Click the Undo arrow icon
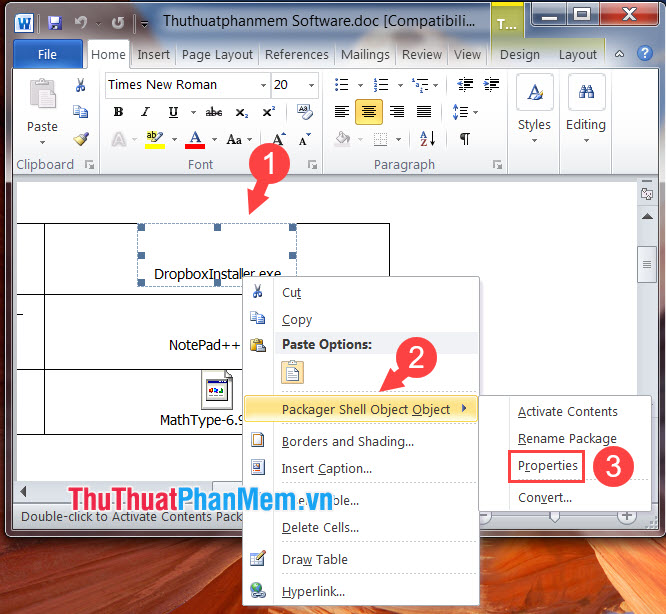Viewport: 666px width, 614px height. (81, 22)
